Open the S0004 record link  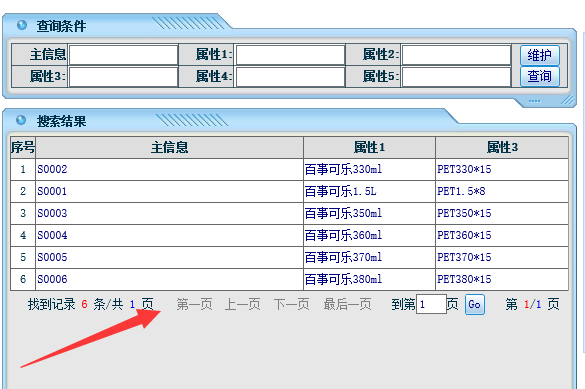coord(52,235)
